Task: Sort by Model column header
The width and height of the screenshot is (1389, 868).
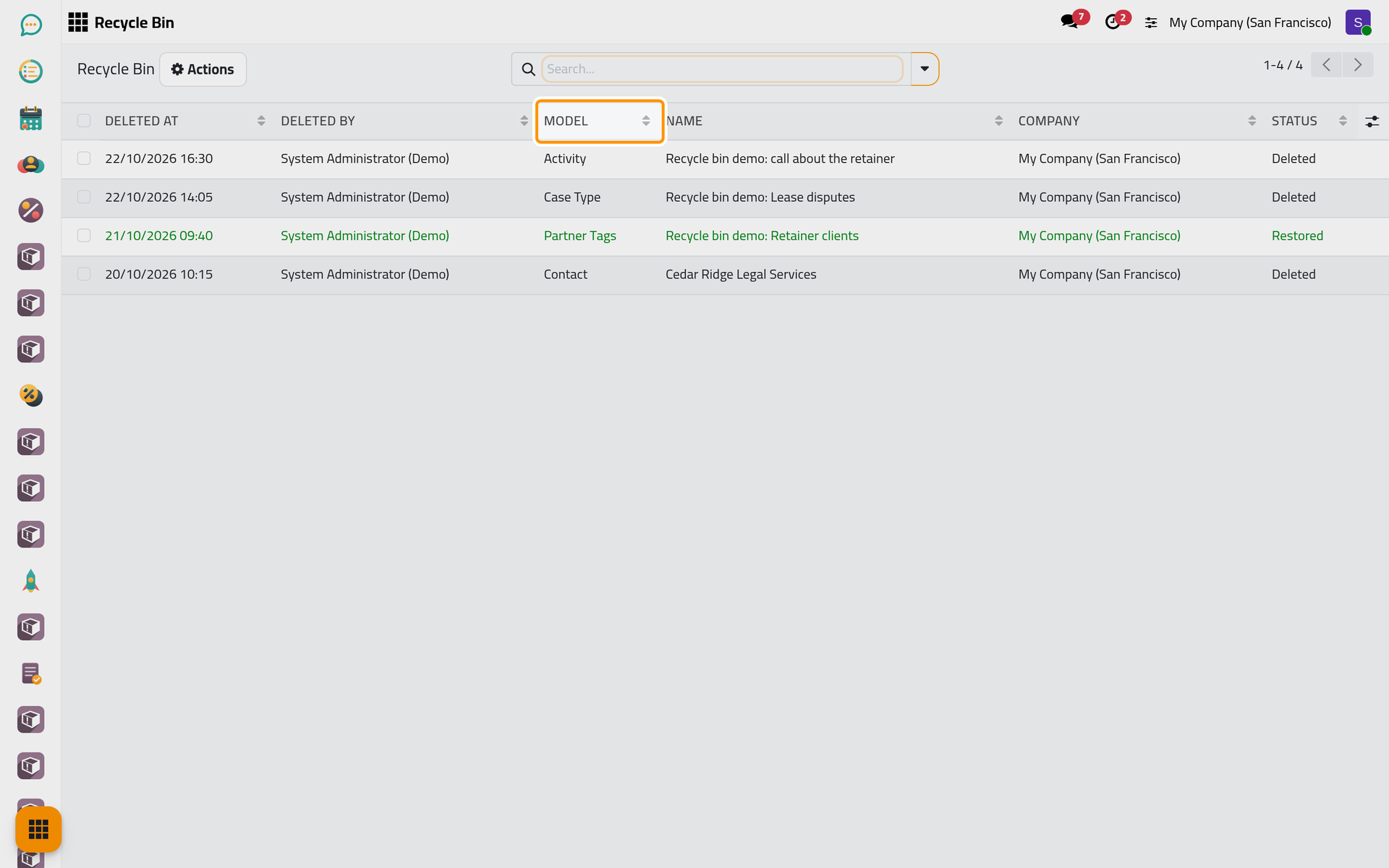Action: point(599,121)
